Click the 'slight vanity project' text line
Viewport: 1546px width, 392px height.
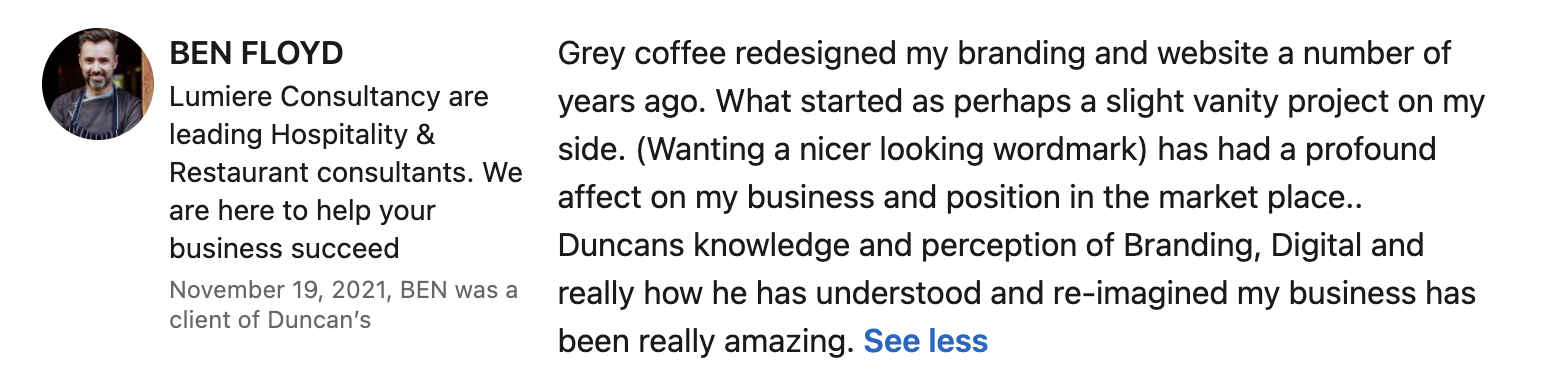click(1021, 101)
